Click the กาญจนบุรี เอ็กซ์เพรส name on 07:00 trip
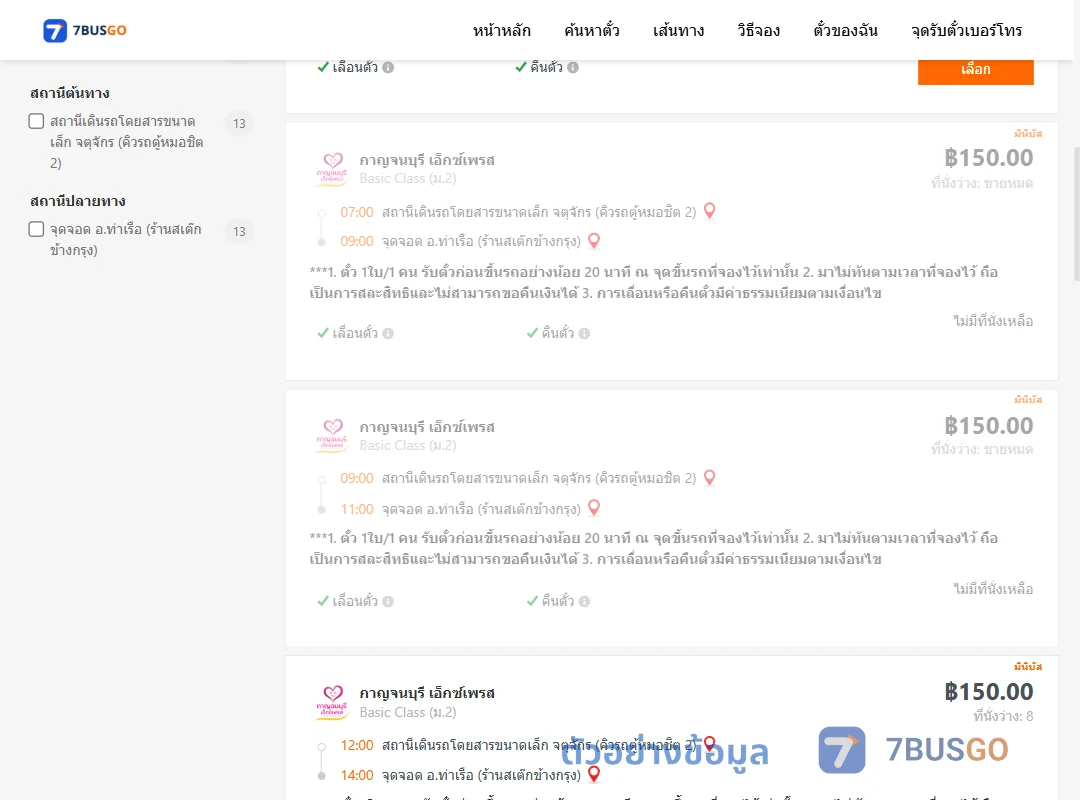This screenshot has height=800, width=1080. point(427,160)
